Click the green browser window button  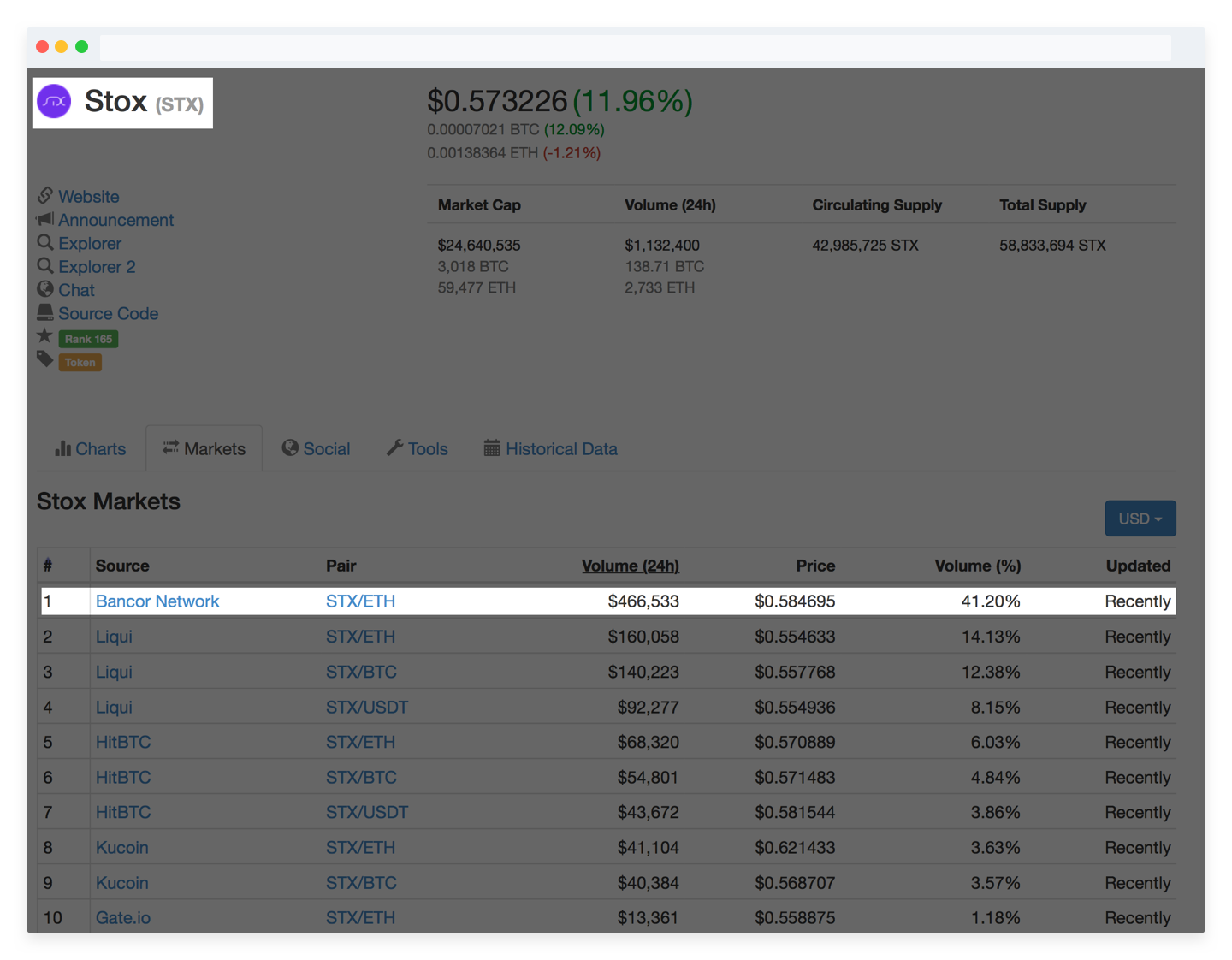click(x=81, y=46)
